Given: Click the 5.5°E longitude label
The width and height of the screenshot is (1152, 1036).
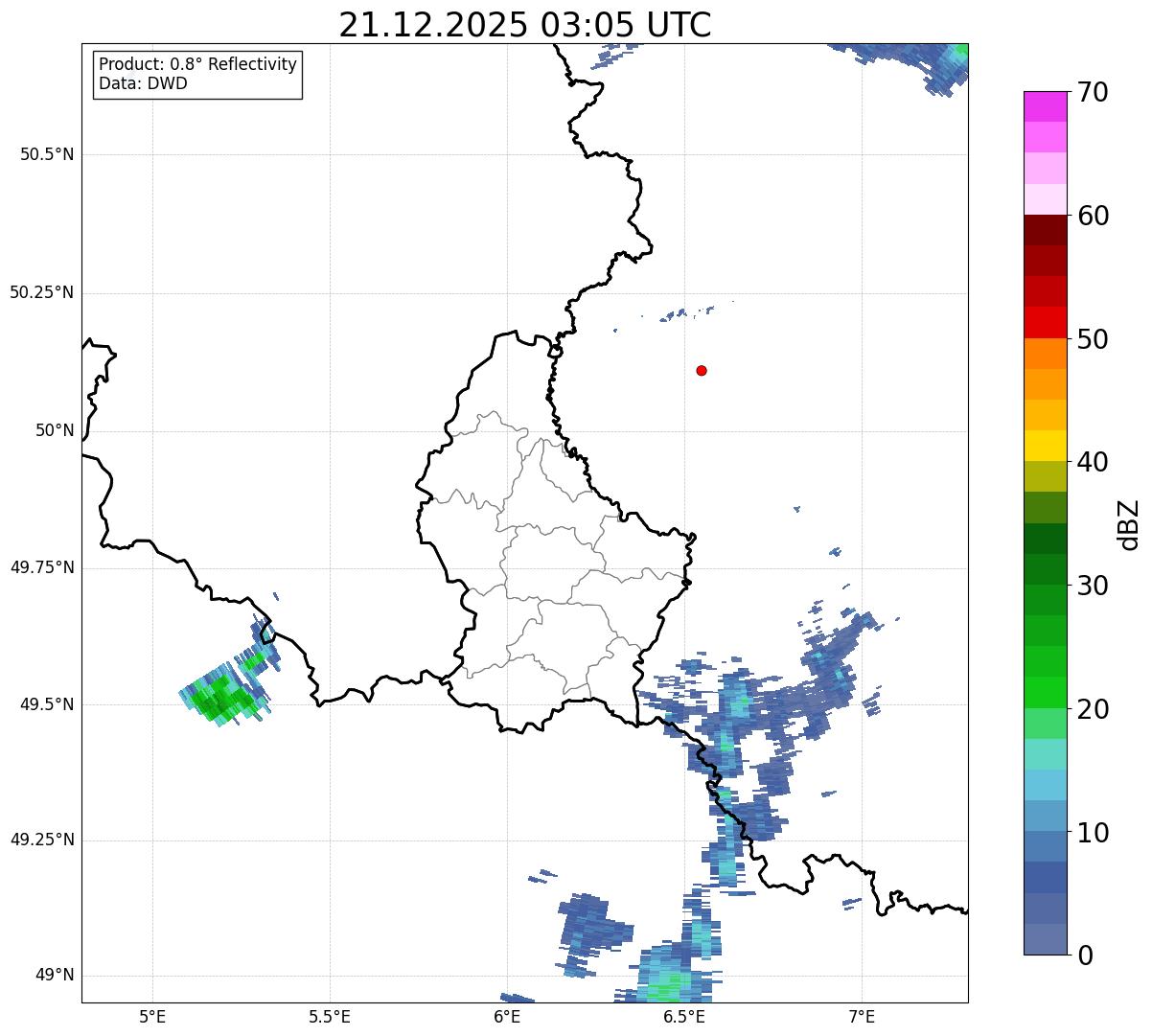Looking at the screenshot, I should pos(330,1016).
